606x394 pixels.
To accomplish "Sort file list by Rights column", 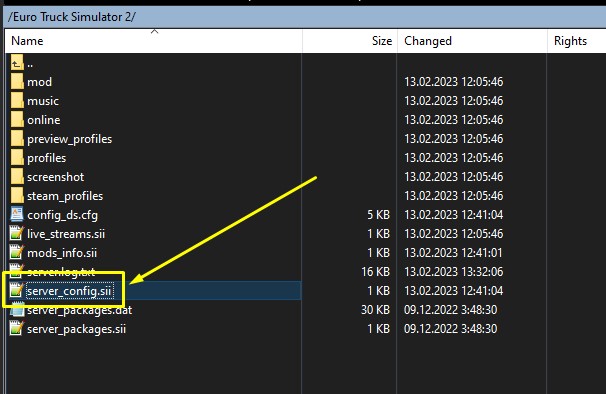I will (577, 41).
